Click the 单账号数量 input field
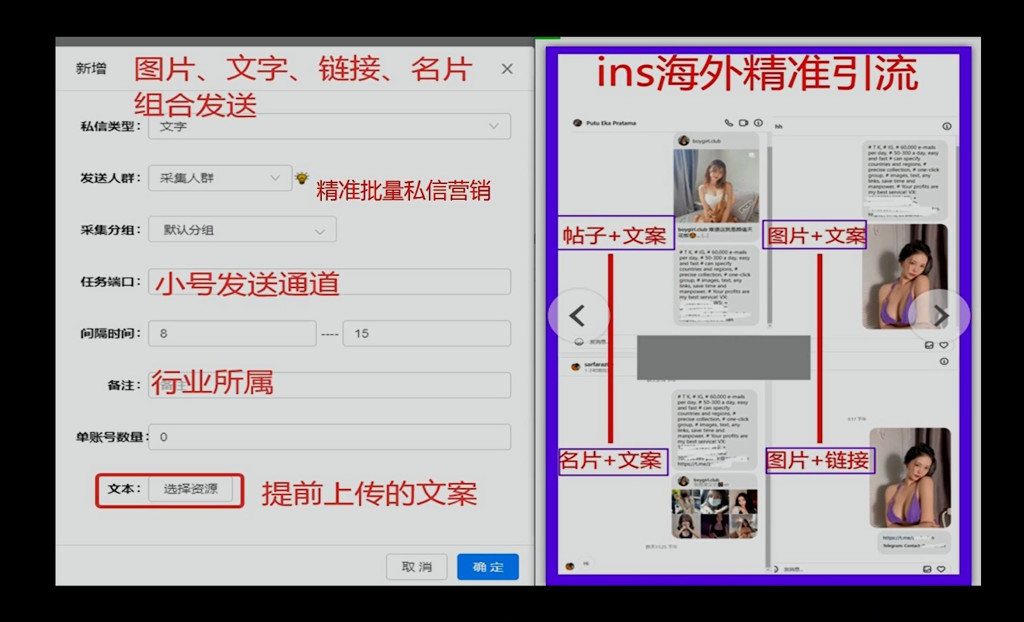This screenshot has width=1024, height=622. pos(329,437)
